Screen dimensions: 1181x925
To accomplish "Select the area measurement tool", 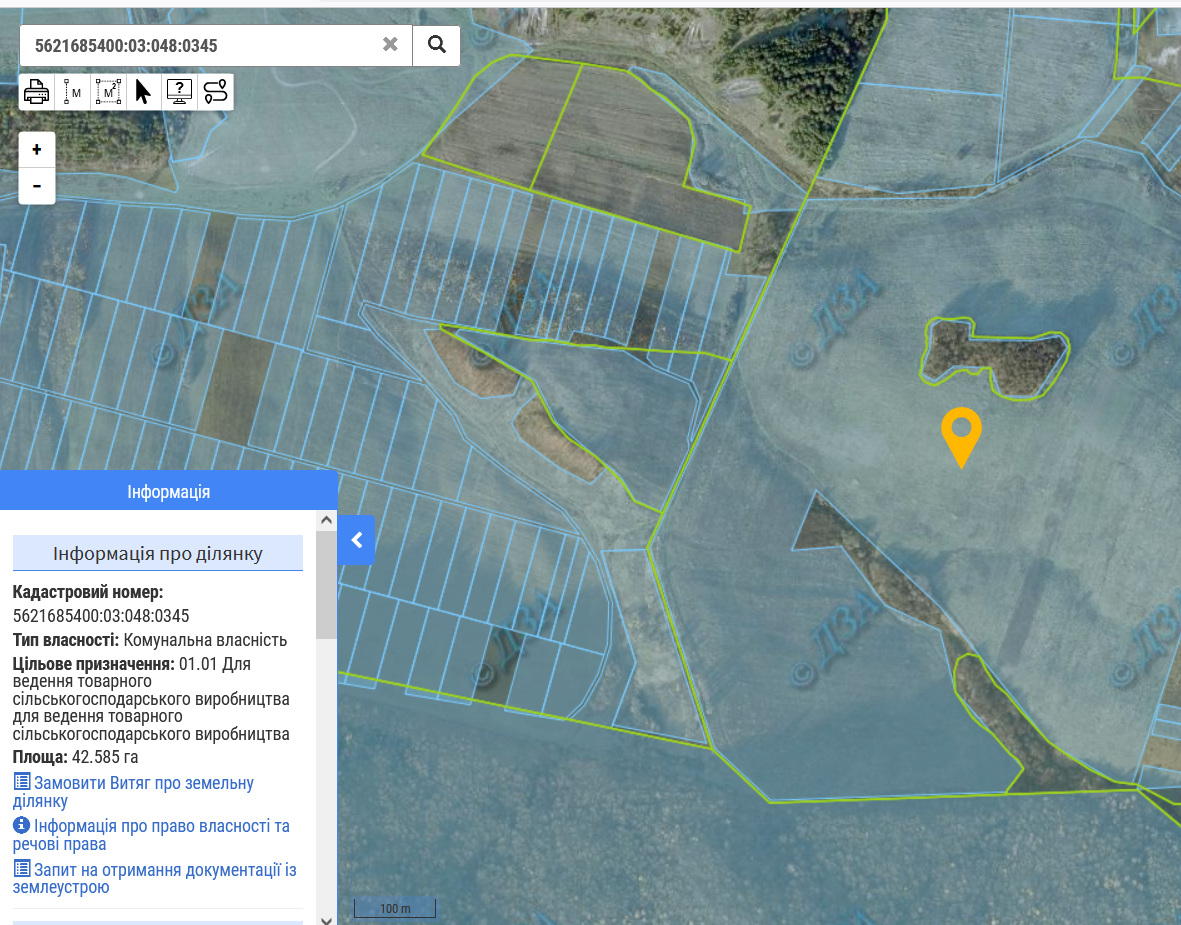I will point(108,92).
